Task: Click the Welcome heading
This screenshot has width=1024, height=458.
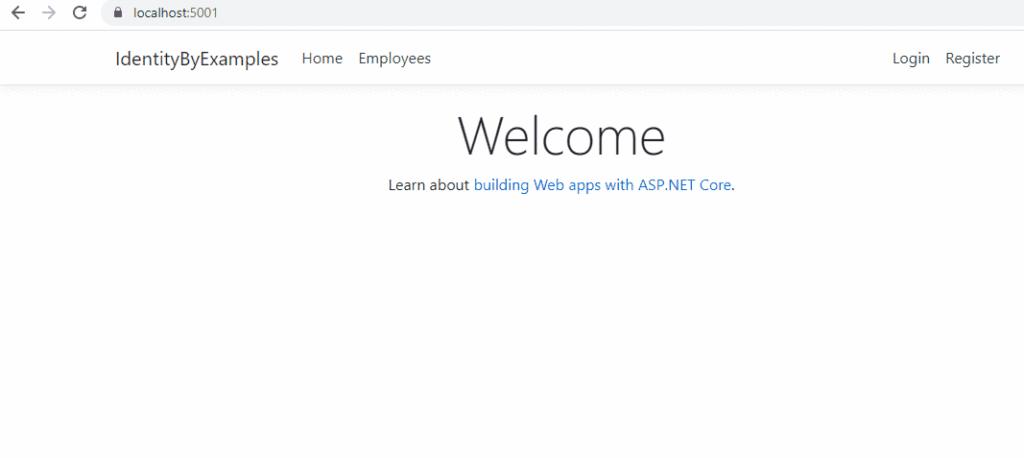Action: (x=561, y=136)
